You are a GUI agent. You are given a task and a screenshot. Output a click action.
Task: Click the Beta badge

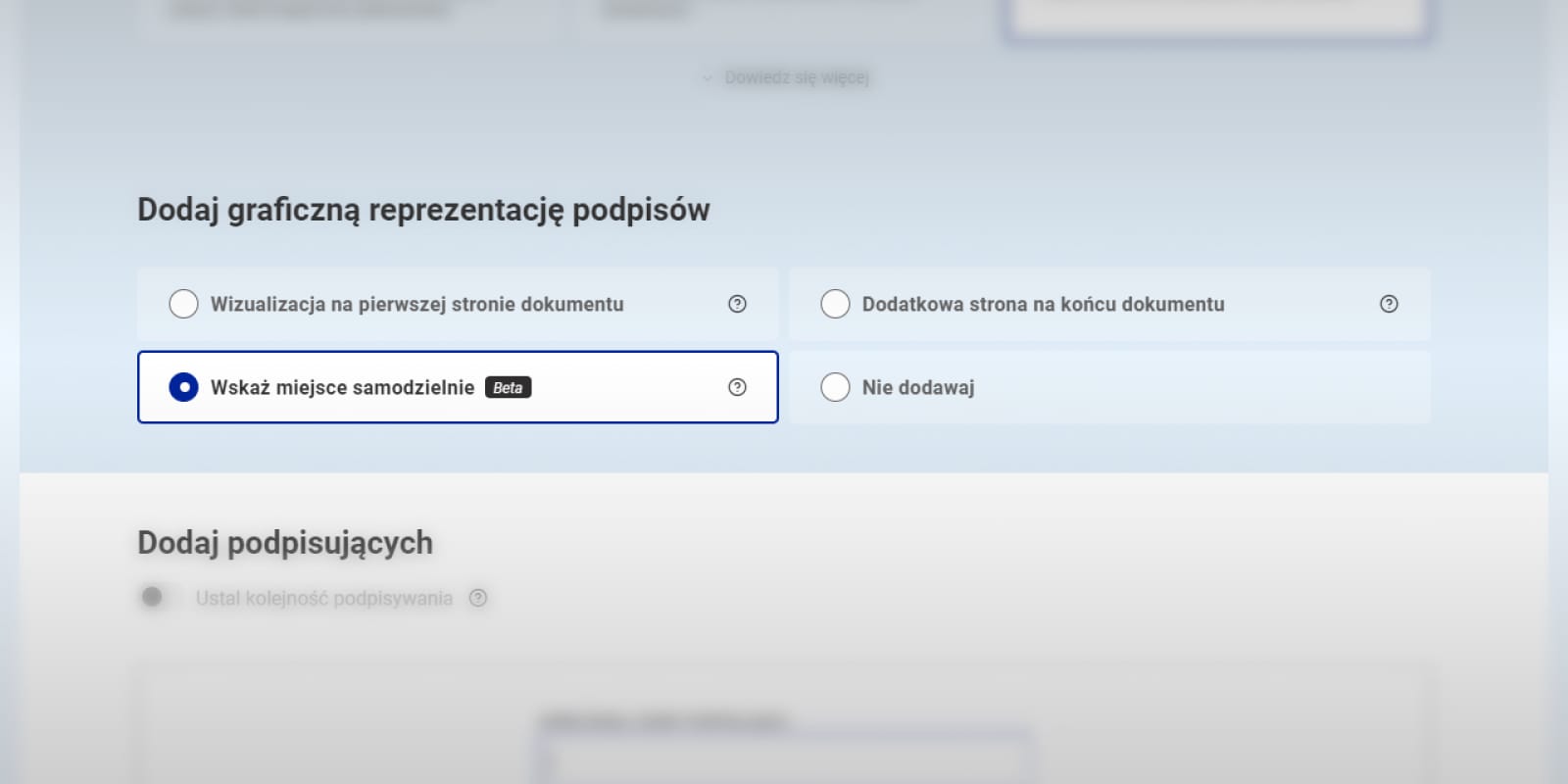click(x=508, y=388)
